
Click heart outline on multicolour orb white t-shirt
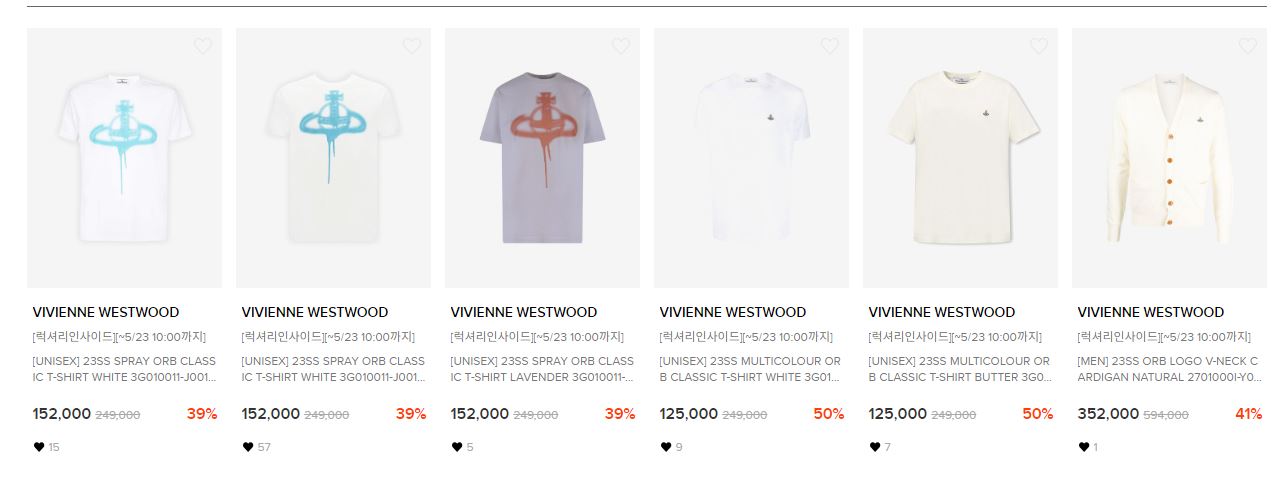pyautogui.click(x=830, y=46)
